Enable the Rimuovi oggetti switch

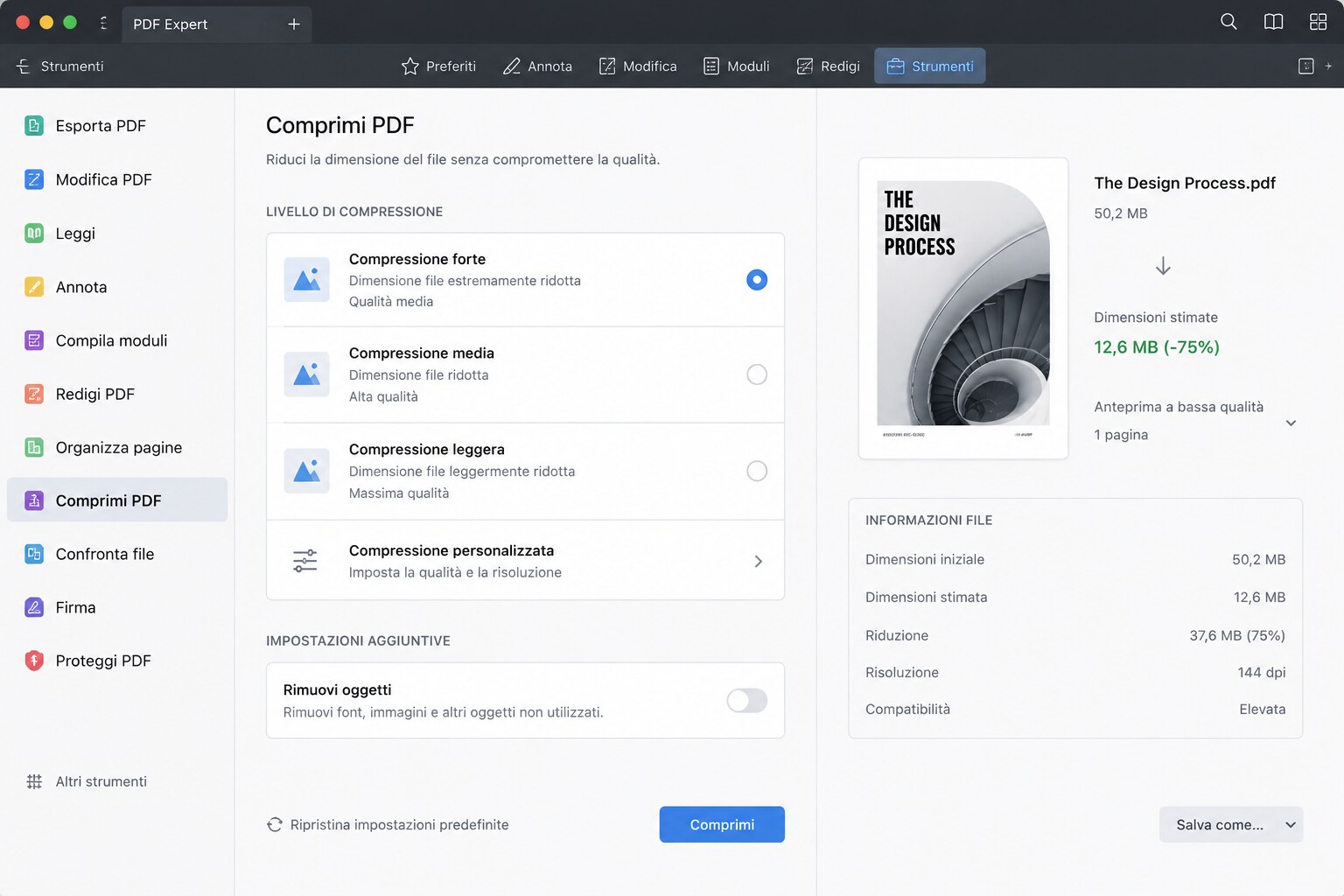(x=747, y=700)
